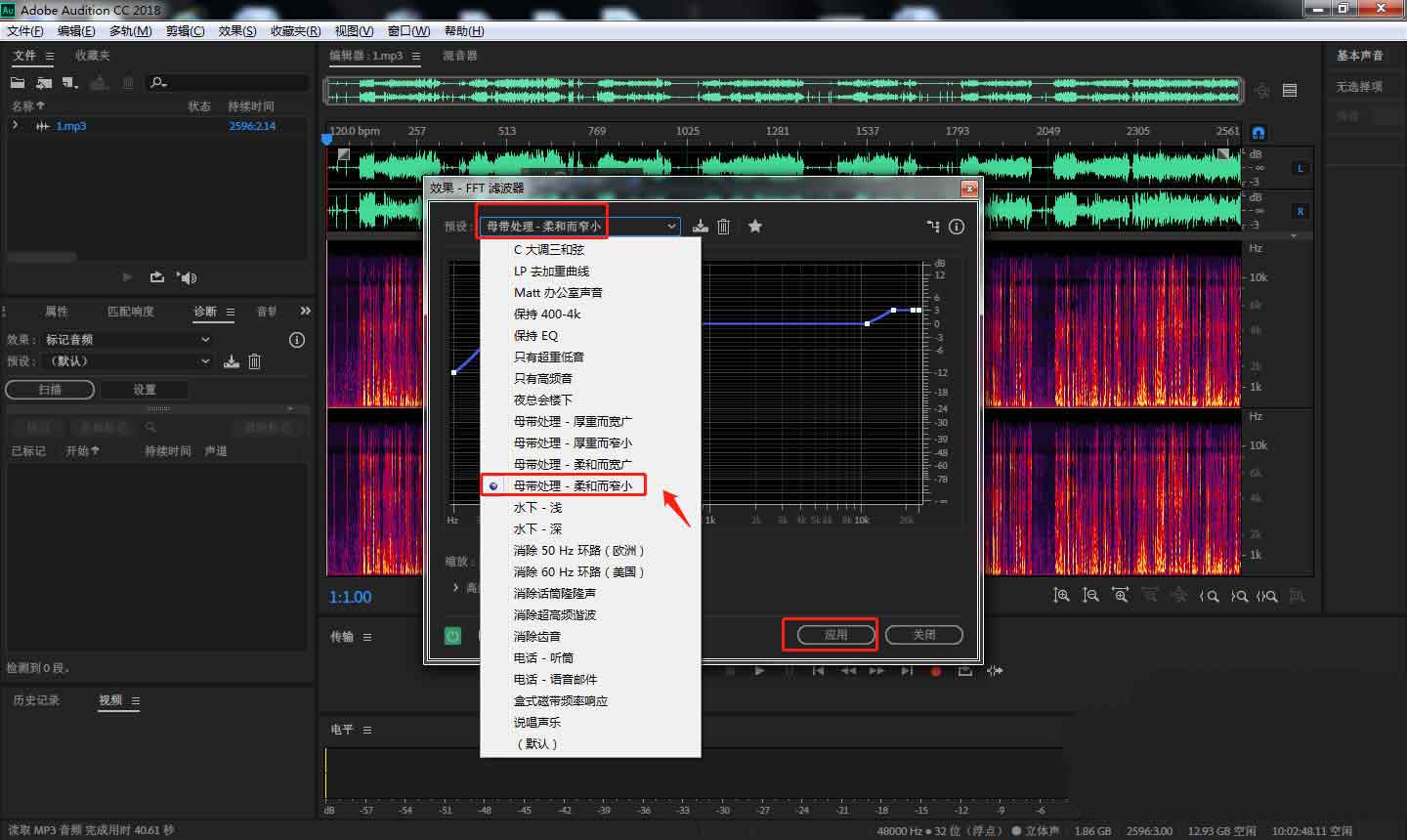Image resolution: width=1407 pixels, height=840 pixels.
Task: Open FFT filter info help icon
Action: (957, 227)
